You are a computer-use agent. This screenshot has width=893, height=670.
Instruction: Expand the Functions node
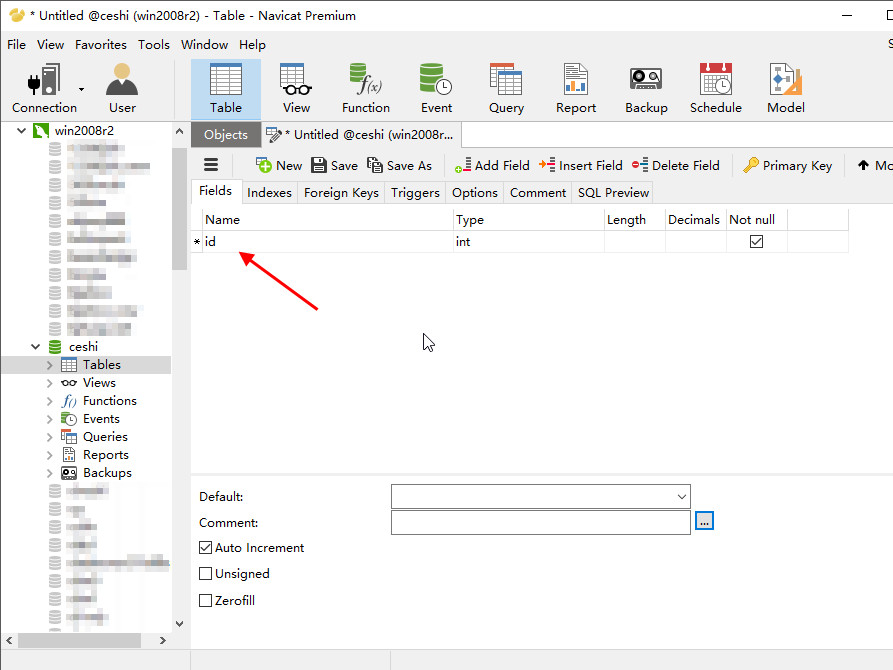coord(50,401)
